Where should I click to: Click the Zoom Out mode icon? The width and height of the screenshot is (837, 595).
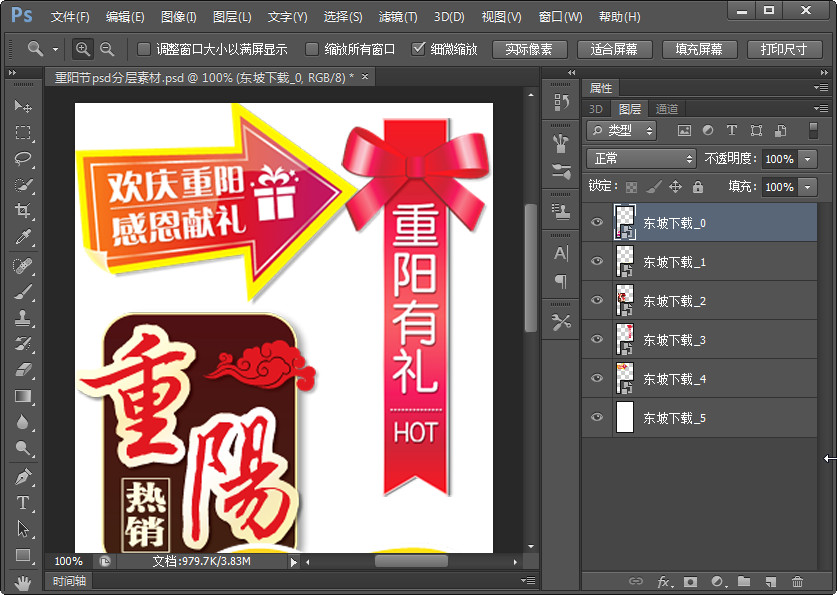coord(107,49)
